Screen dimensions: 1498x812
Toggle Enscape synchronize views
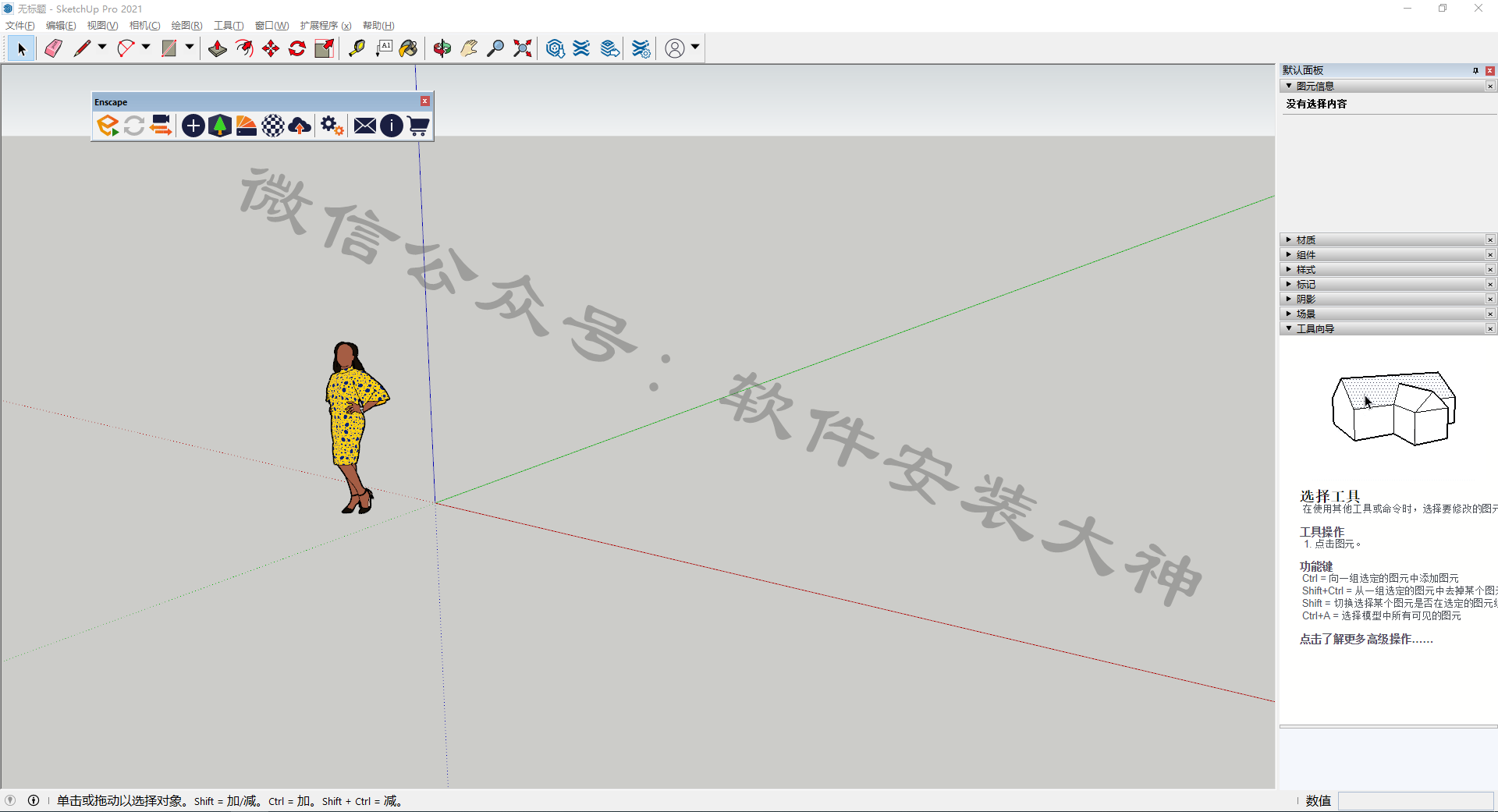pyautogui.click(x=161, y=126)
